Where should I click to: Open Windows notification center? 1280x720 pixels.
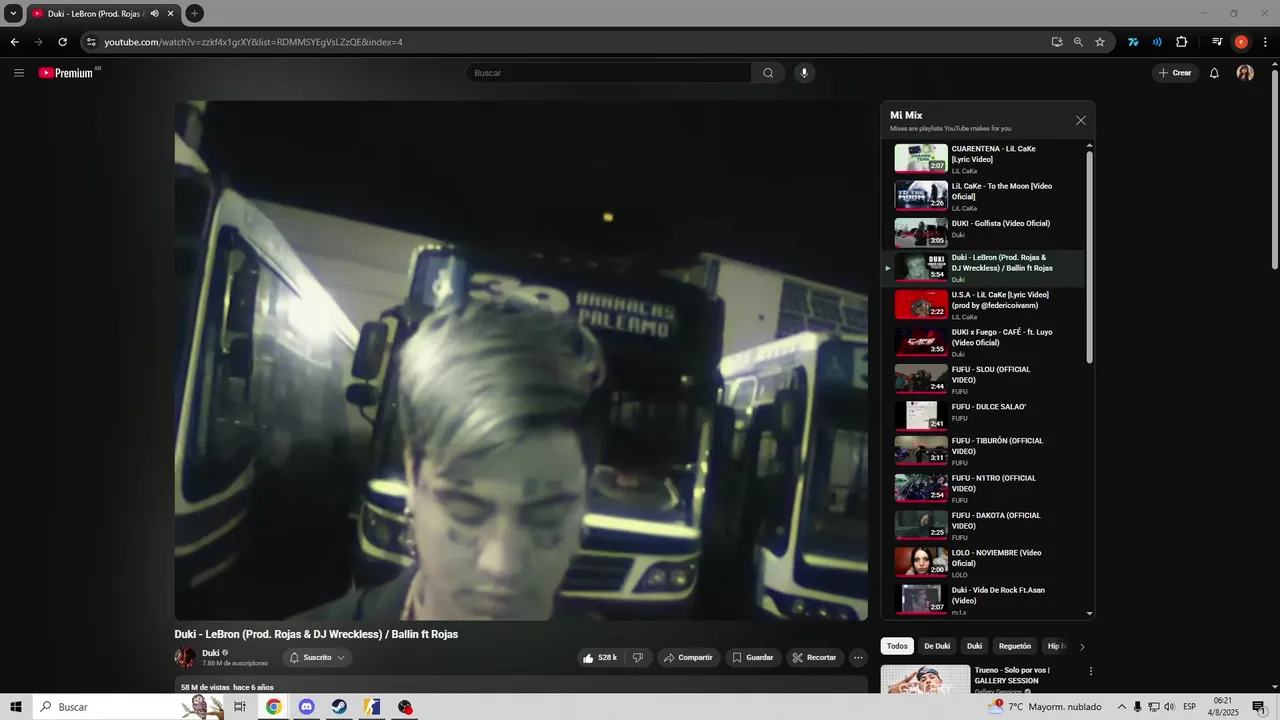pyautogui.click(x=1259, y=707)
